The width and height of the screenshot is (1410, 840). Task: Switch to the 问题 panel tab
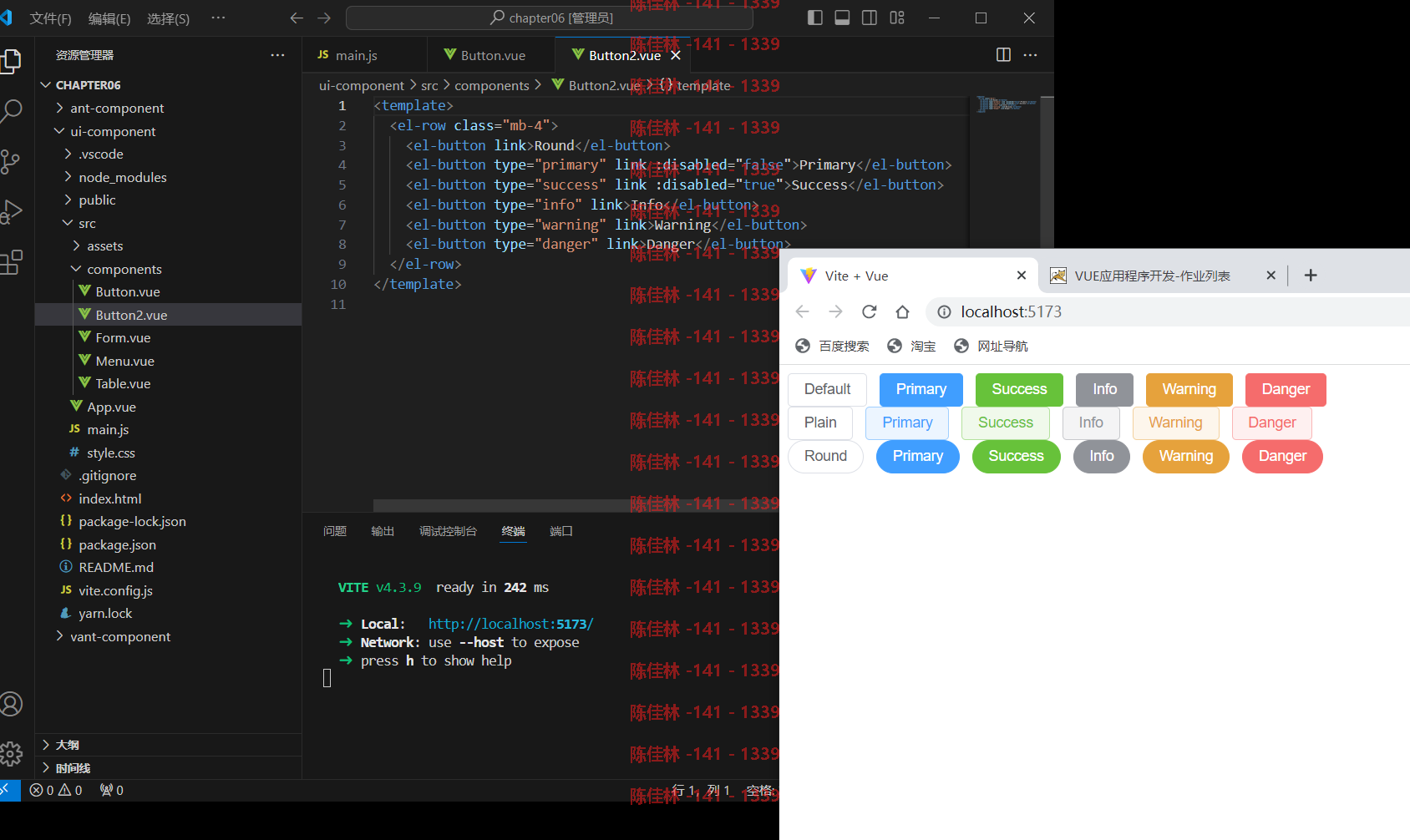point(335,531)
